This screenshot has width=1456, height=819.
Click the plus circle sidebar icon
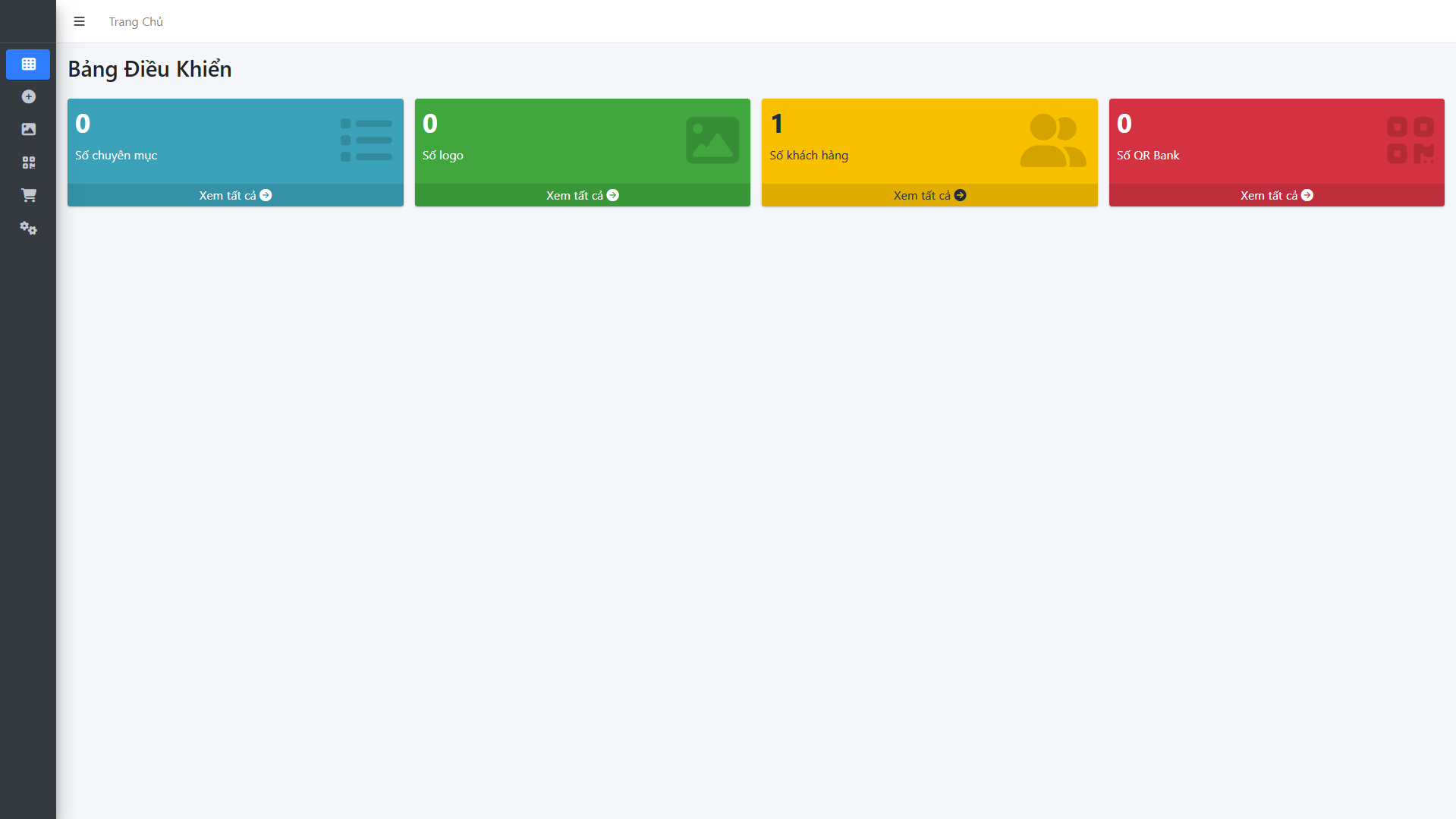(28, 96)
